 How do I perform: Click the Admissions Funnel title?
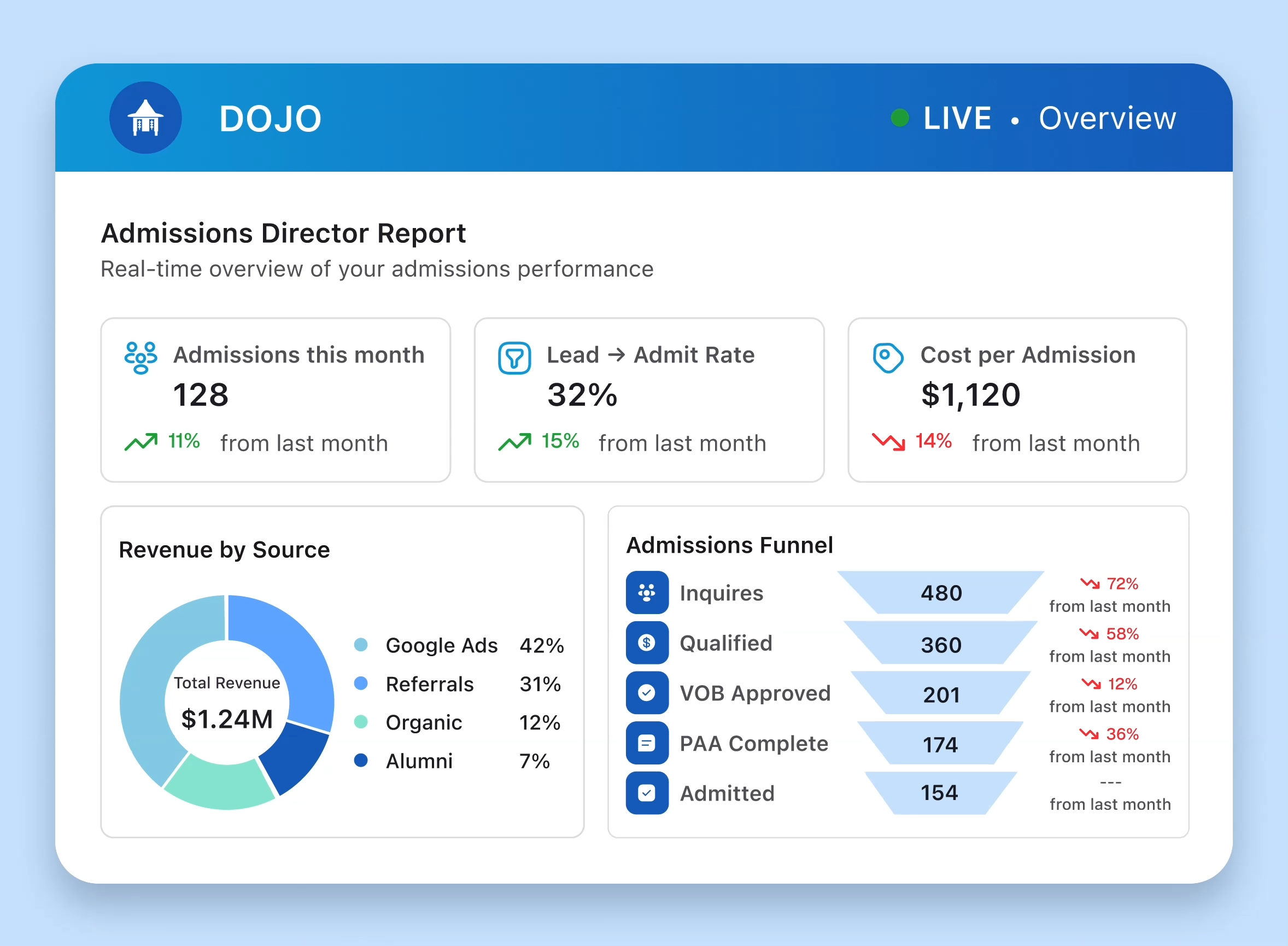pyautogui.click(x=730, y=545)
